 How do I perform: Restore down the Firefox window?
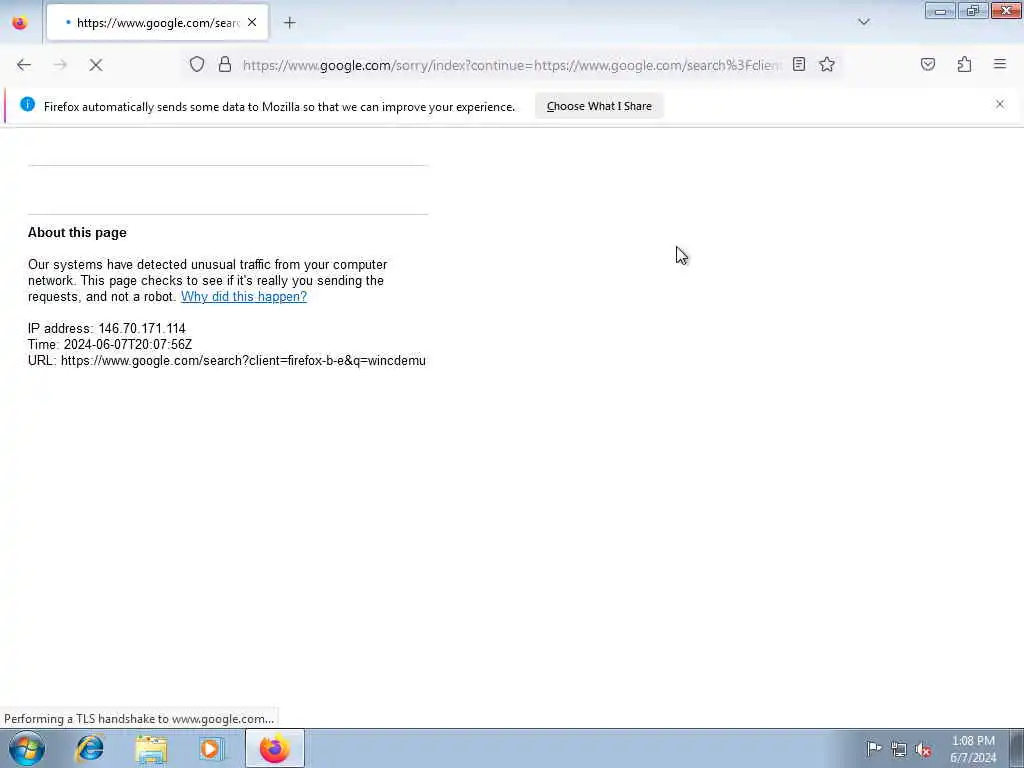972,11
